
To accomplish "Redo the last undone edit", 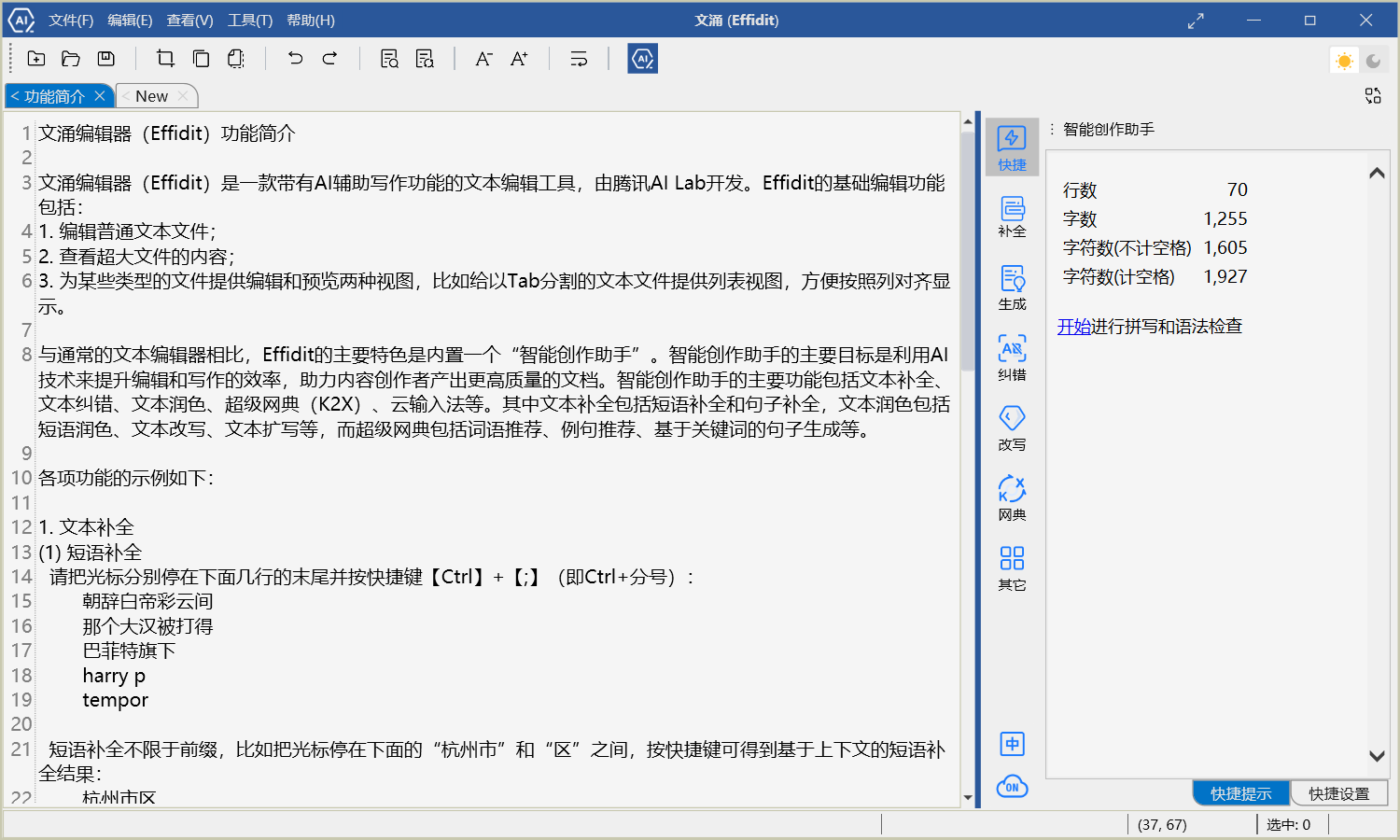I will click(330, 59).
